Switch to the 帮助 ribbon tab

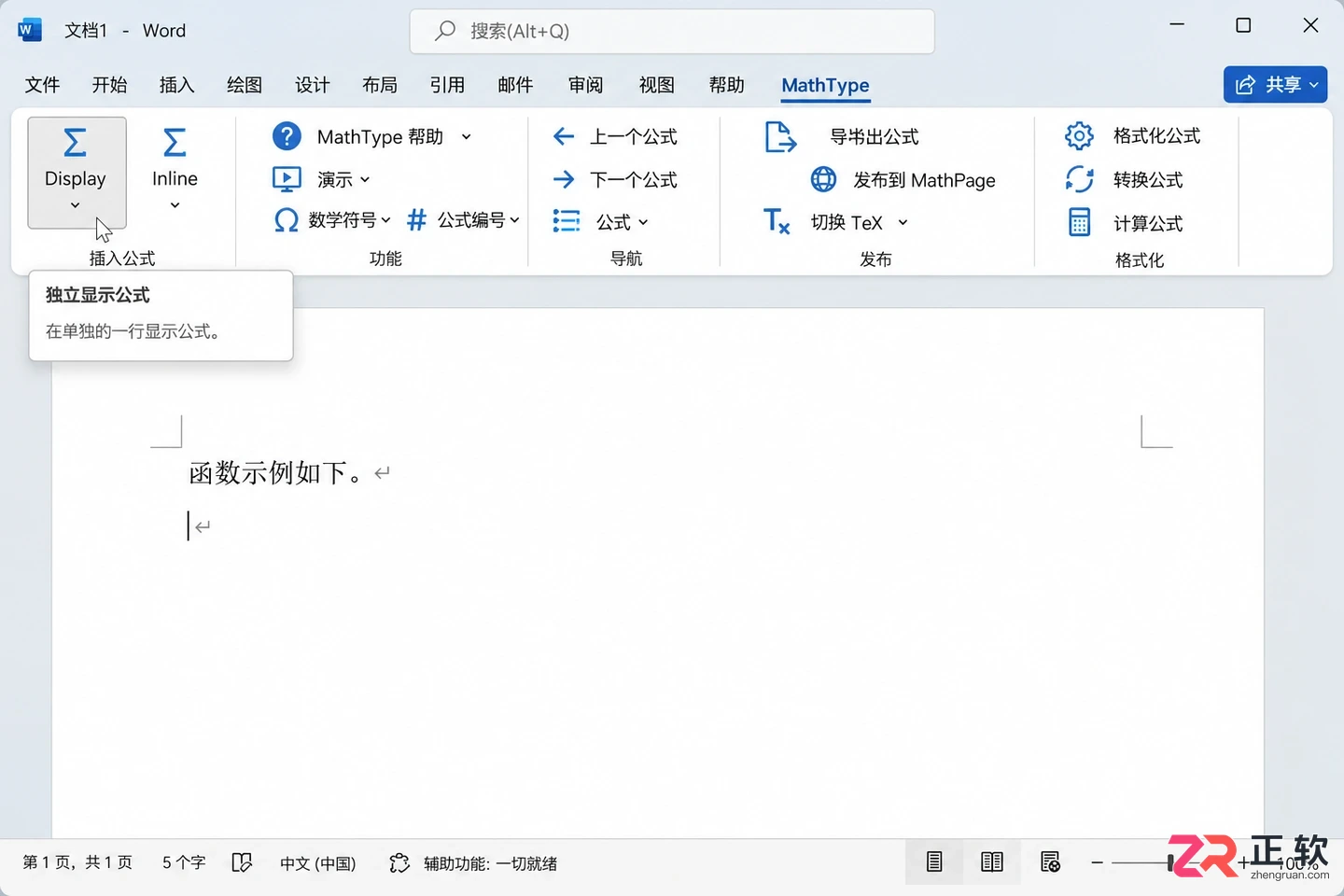pyautogui.click(x=726, y=85)
